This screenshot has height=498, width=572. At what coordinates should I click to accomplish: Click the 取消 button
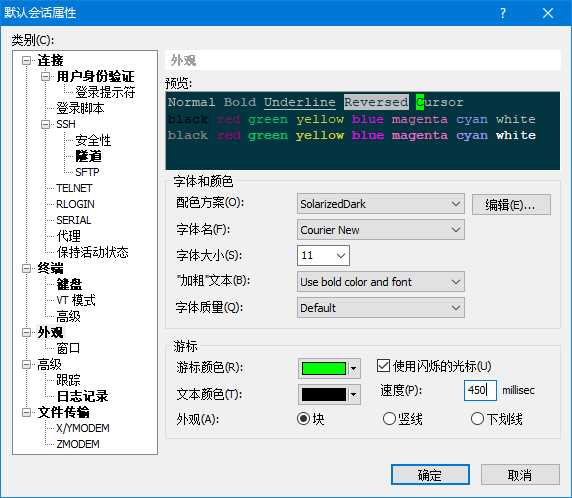[x=520, y=474]
